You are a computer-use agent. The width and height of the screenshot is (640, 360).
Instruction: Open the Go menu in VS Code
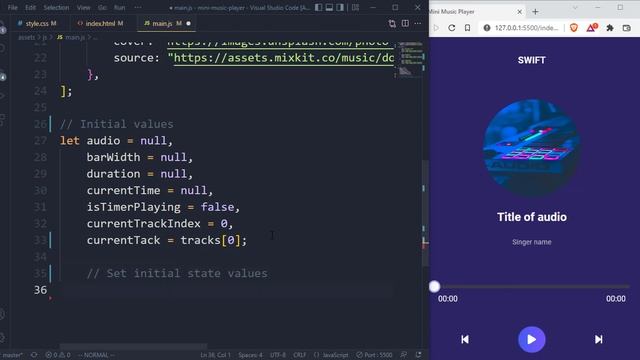tap(102, 7)
